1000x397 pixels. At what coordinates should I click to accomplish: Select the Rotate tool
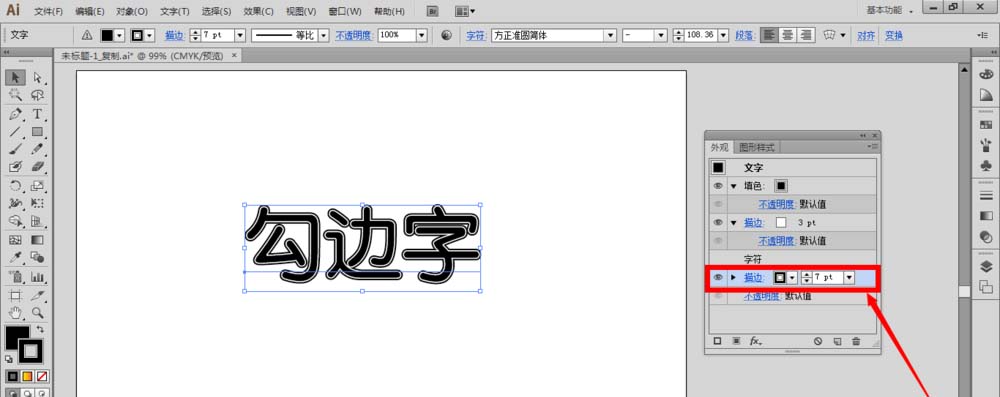point(16,186)
